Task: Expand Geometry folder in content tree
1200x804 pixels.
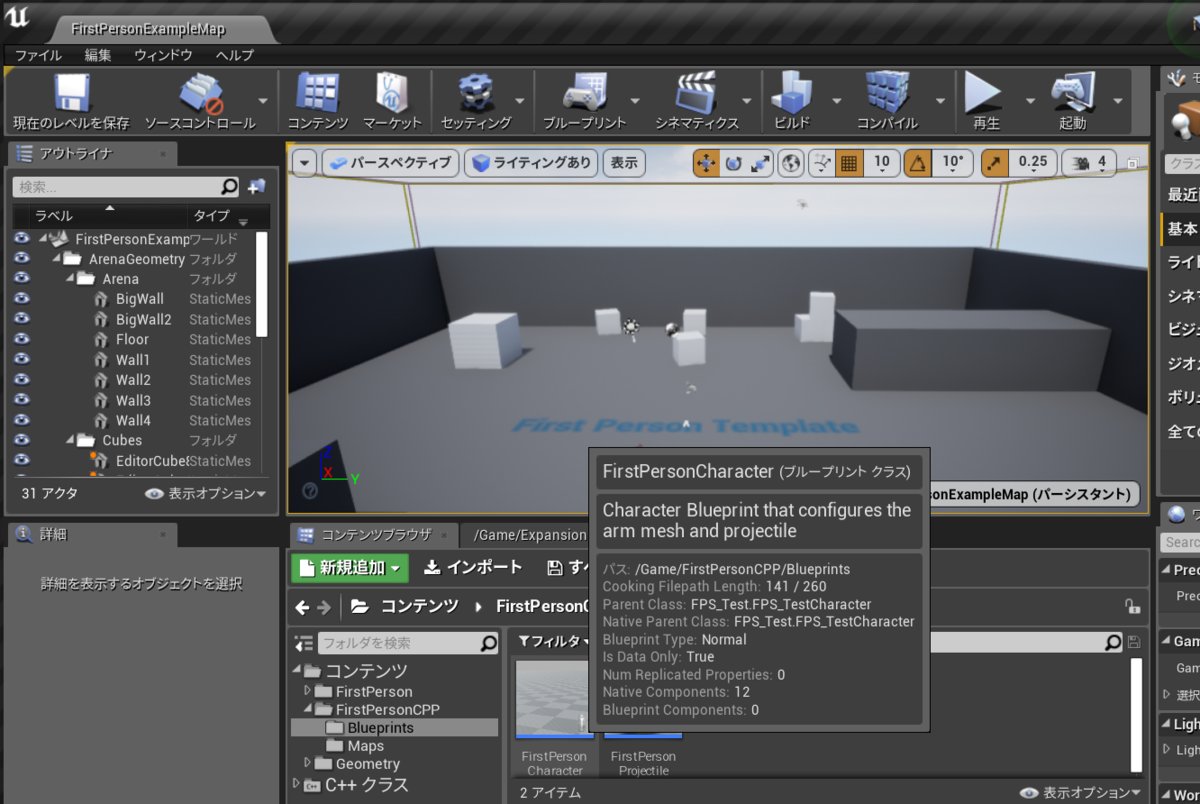Action: pyautogui.click(x=308, y=763)
